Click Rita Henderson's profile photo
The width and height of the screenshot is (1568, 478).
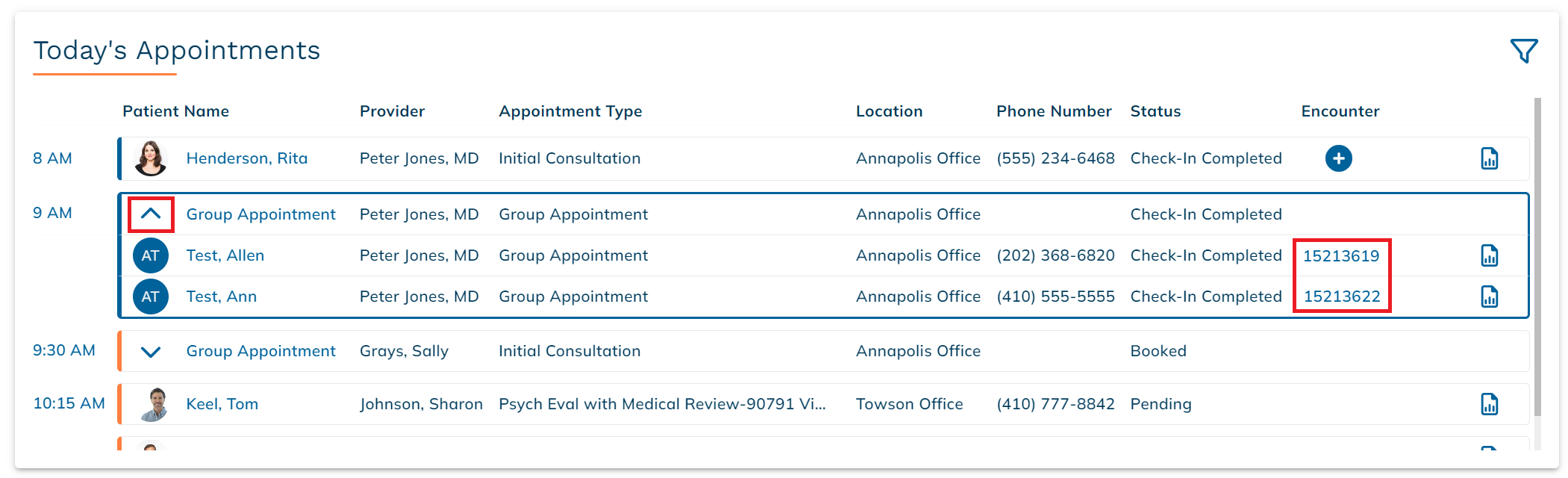click(x=150, y=158)
